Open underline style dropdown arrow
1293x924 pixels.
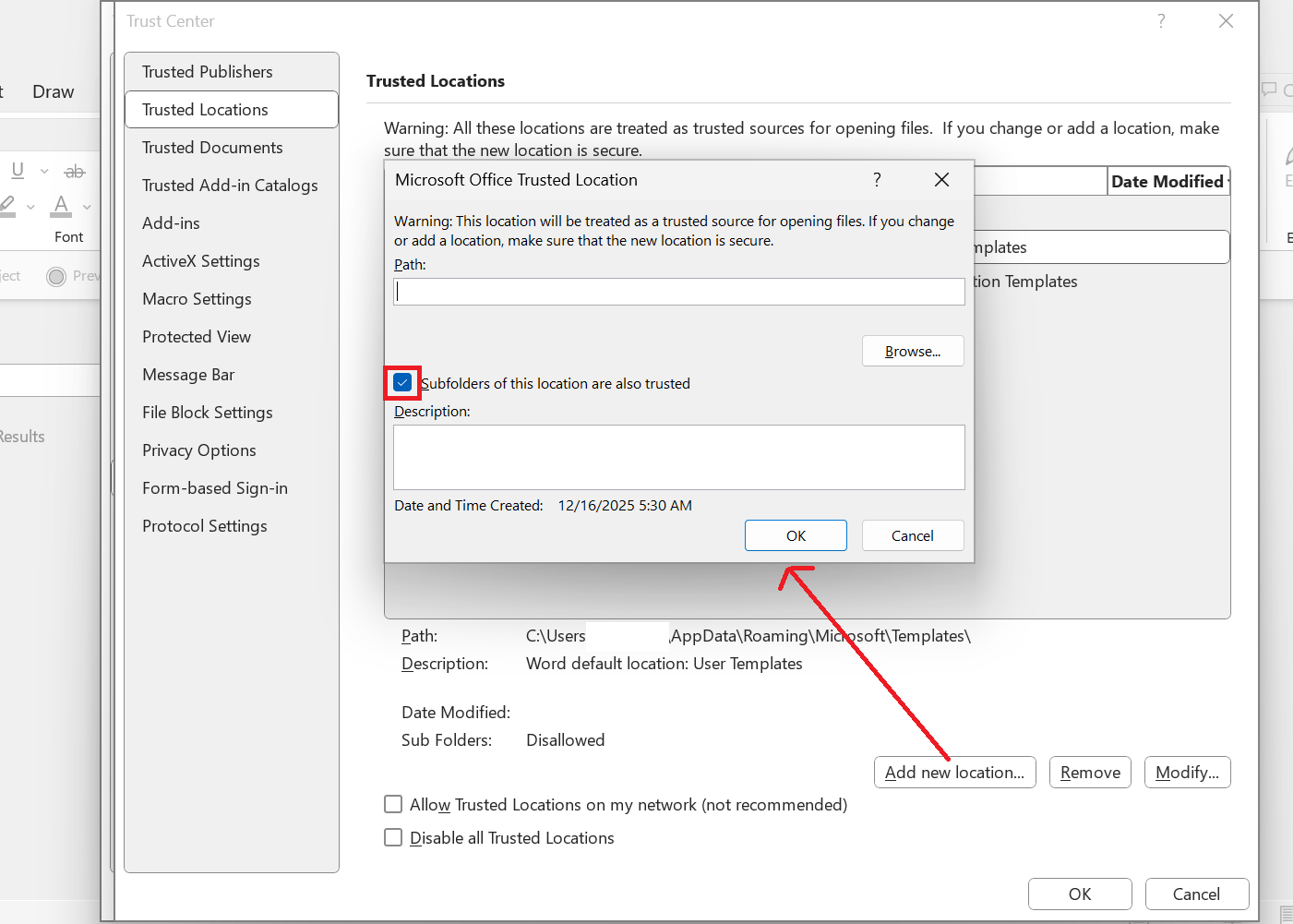[x=44, y=171]
